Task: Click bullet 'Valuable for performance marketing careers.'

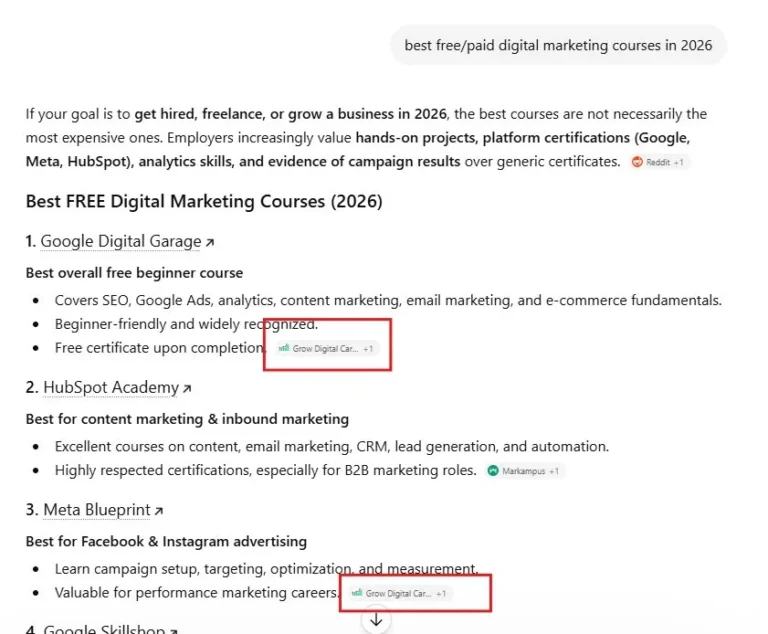Action: pyautogui.click(x=196, y=593)
